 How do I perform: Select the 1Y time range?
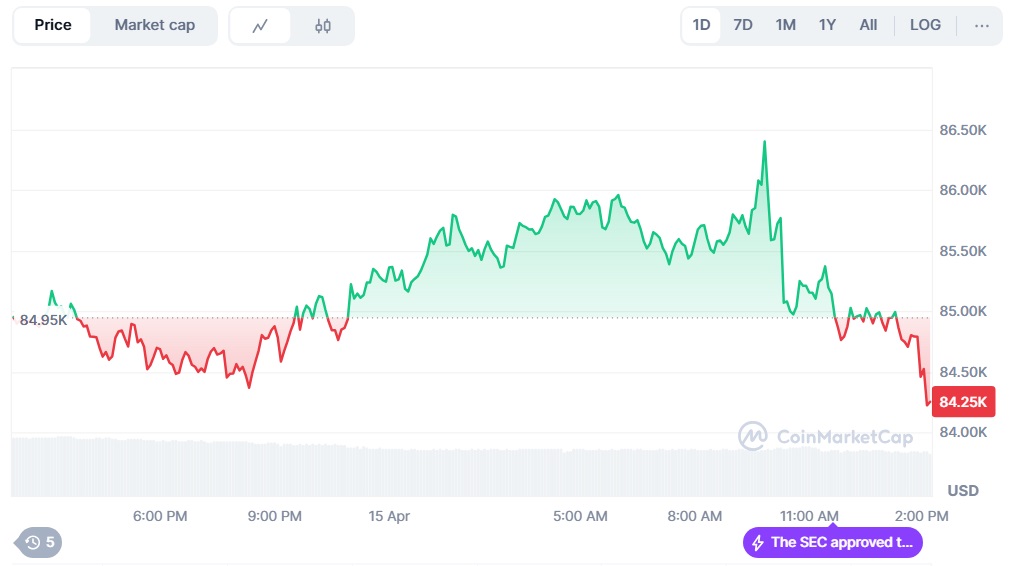[x=827, y=25]
